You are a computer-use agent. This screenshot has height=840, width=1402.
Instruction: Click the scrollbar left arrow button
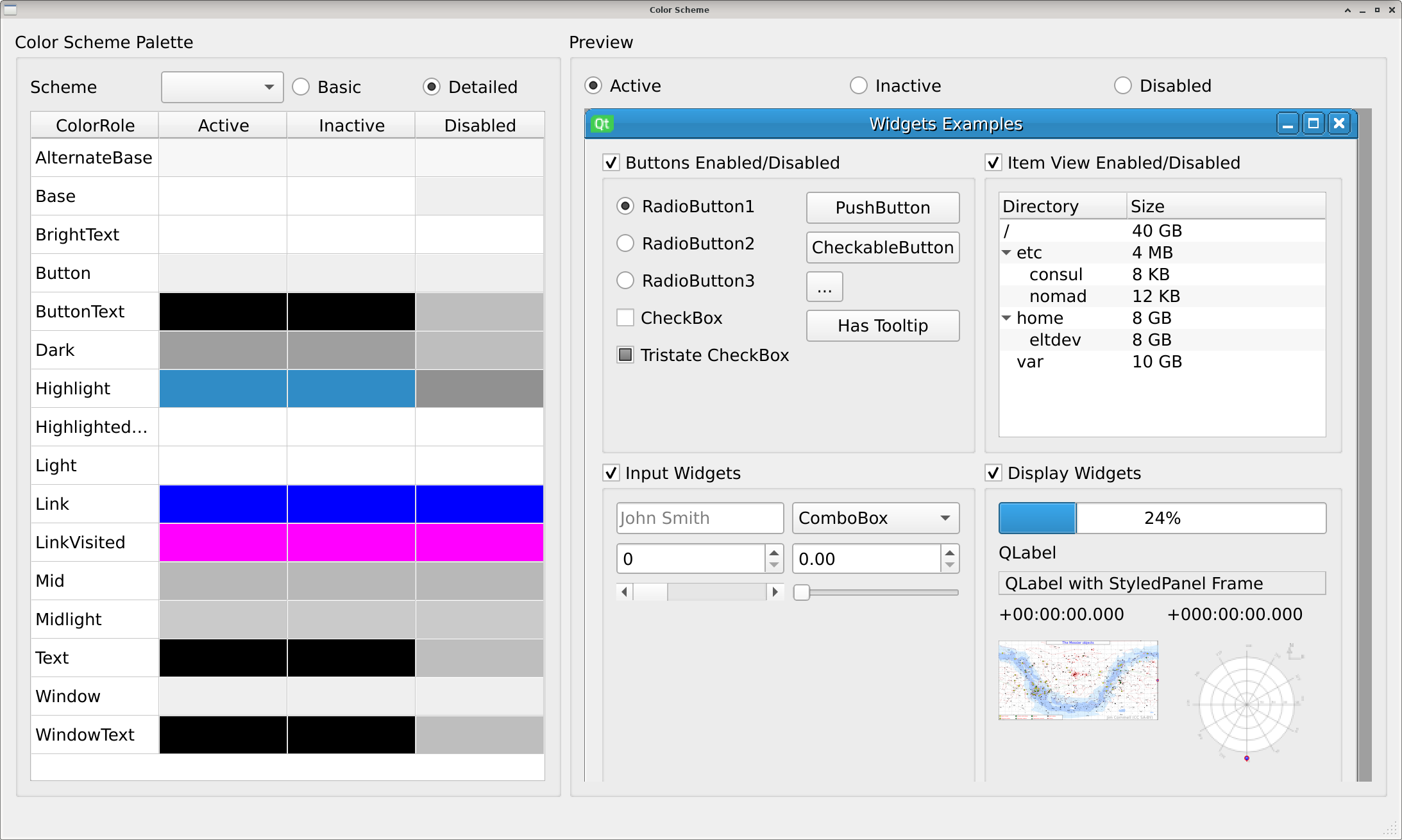pyautogui.click(x=625, y=592)
